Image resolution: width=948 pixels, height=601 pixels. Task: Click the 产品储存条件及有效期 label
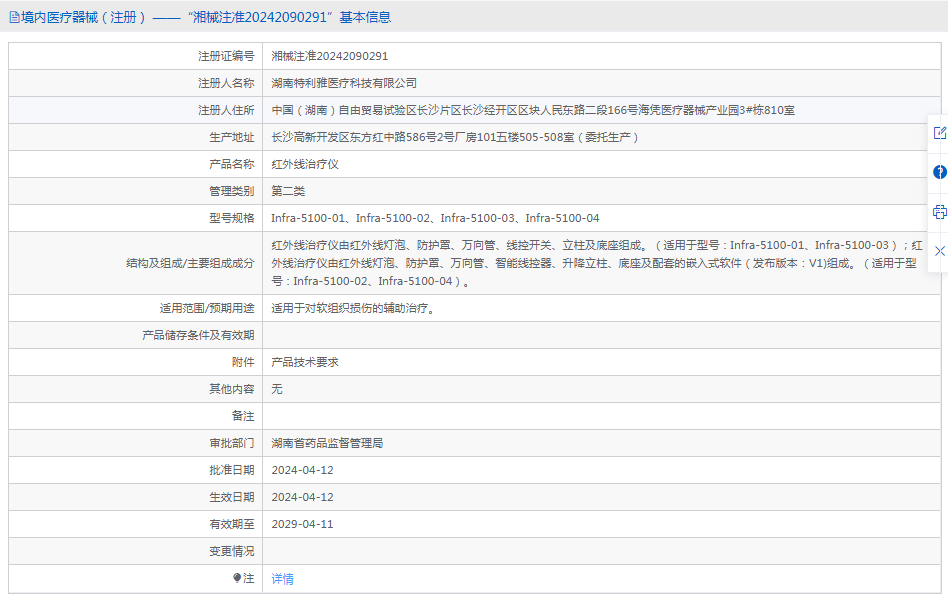tap(198, 335)
